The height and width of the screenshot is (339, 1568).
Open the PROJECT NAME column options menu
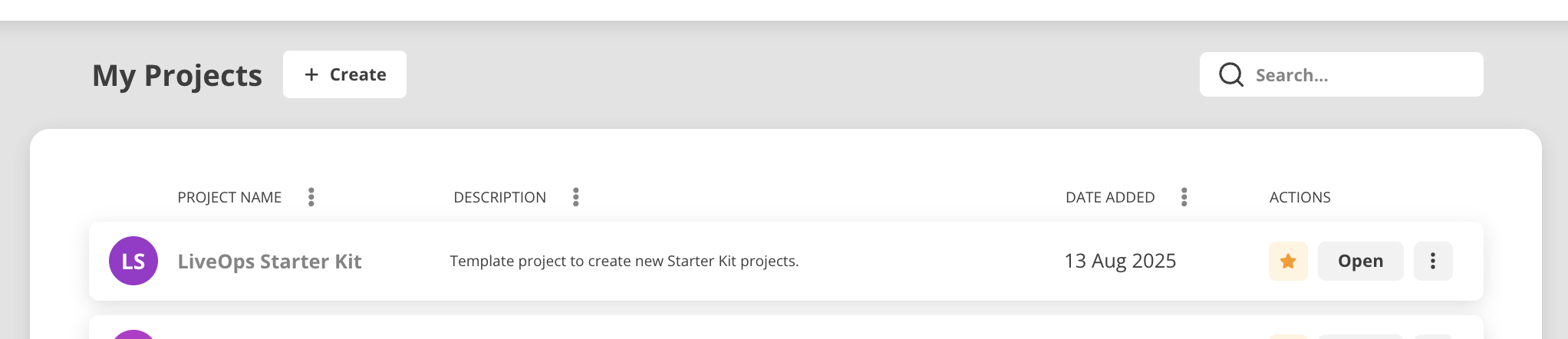click(x=311, y=197)
